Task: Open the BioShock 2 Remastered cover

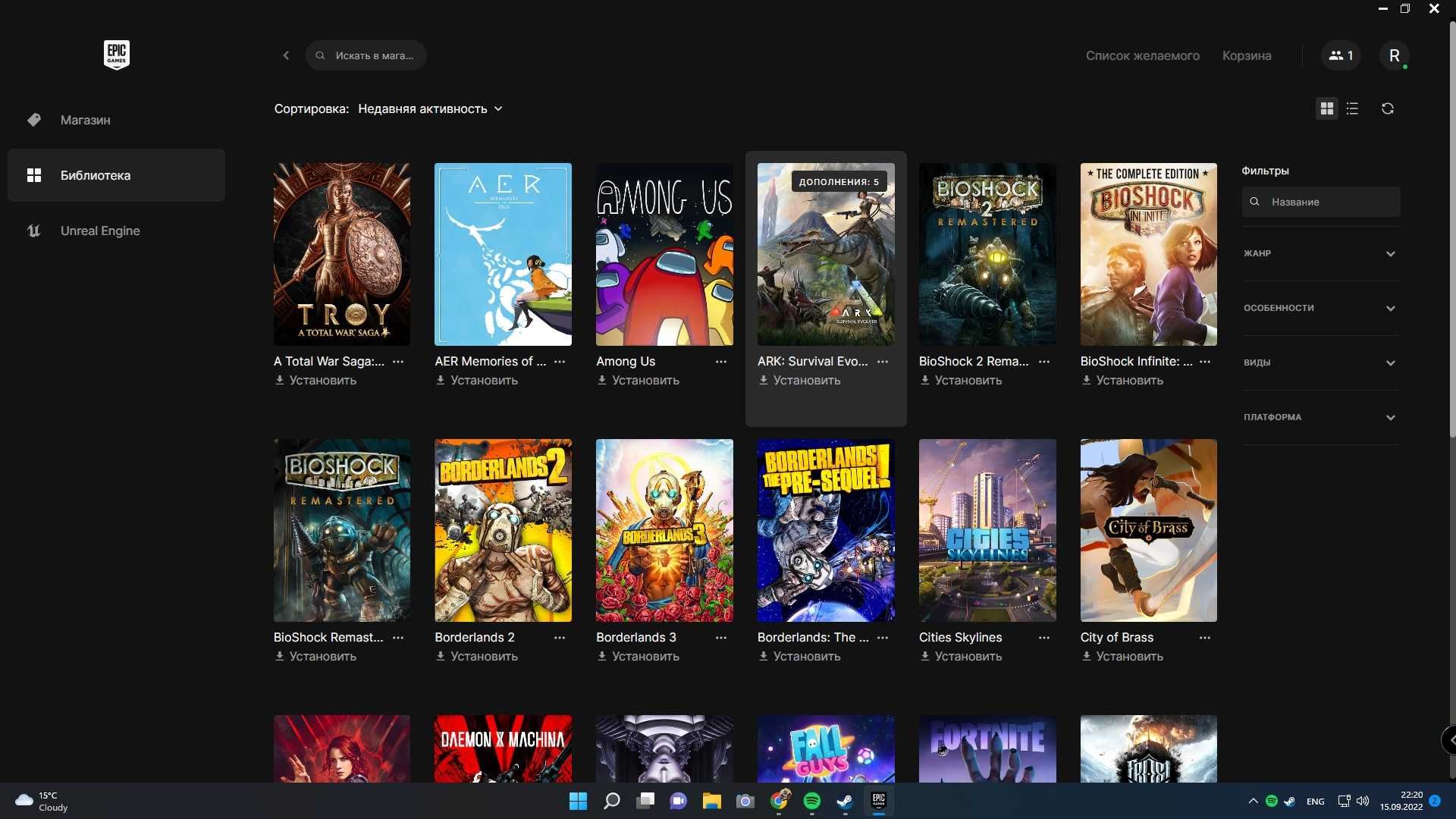Action: [x=987, y=255]
